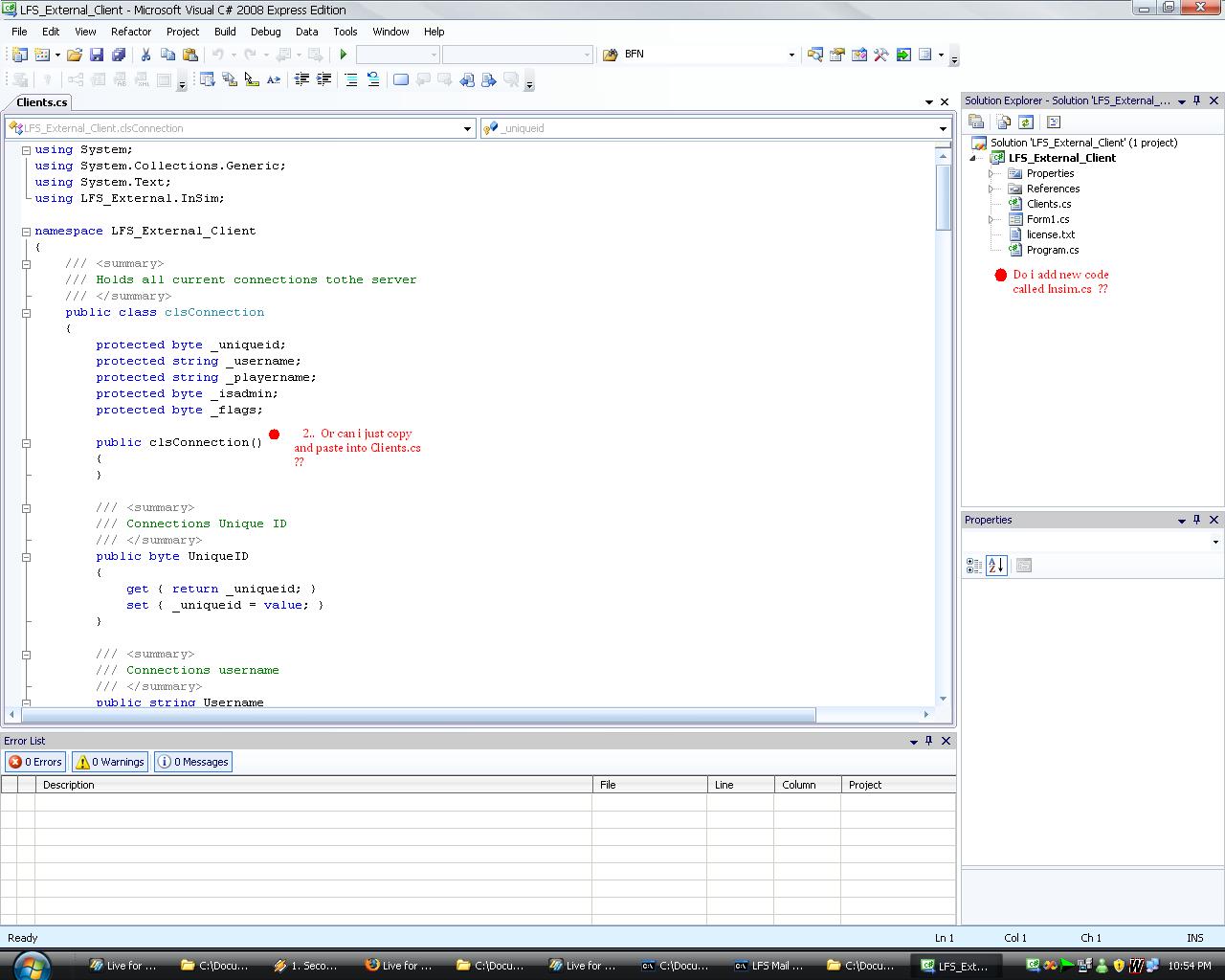Image resolution: width=1225 pixels, height=980 pixels.
Task: Click the editor horizontal scrollbar thumb
Action: coord(417,715)
